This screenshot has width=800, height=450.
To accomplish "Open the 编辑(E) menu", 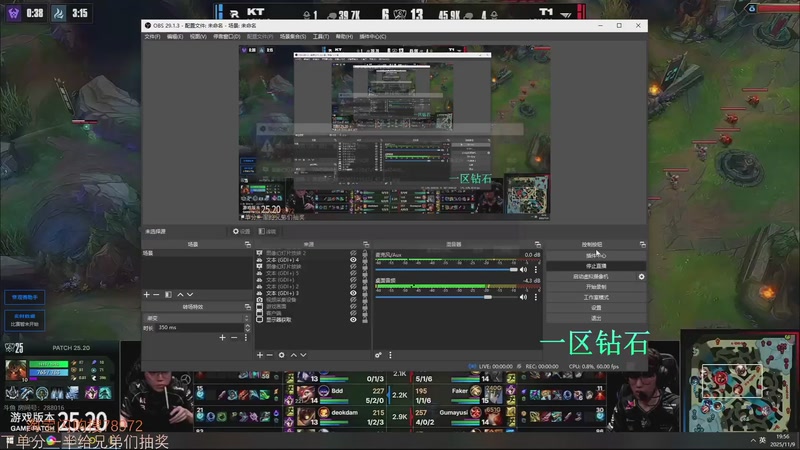I will (175, 37).
